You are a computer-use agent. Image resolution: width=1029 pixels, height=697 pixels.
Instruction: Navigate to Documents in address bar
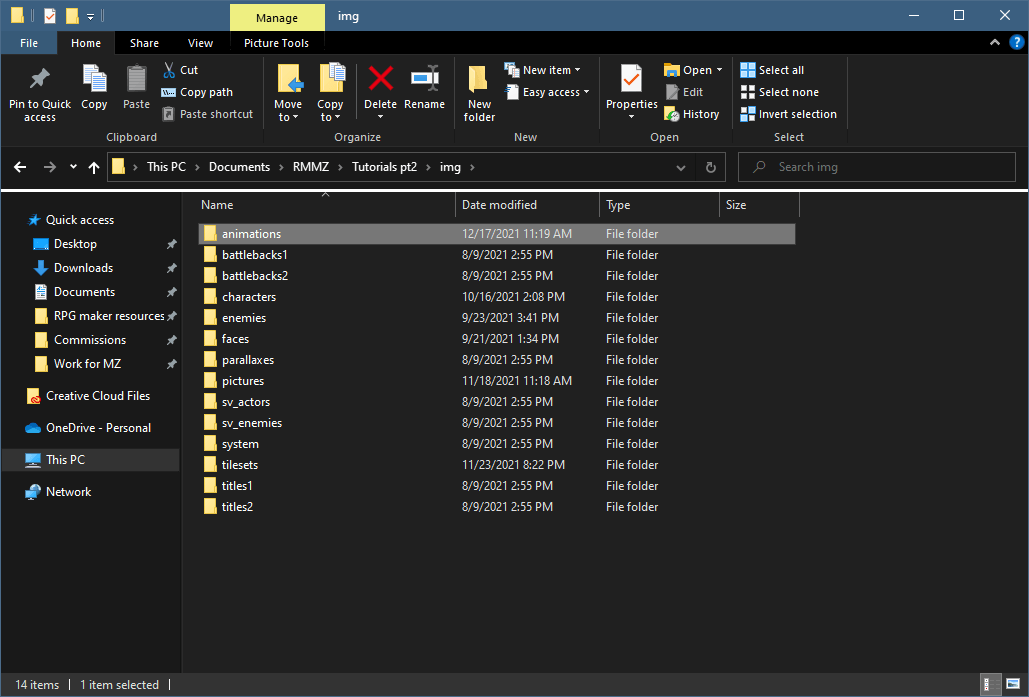tap(240, 167)
